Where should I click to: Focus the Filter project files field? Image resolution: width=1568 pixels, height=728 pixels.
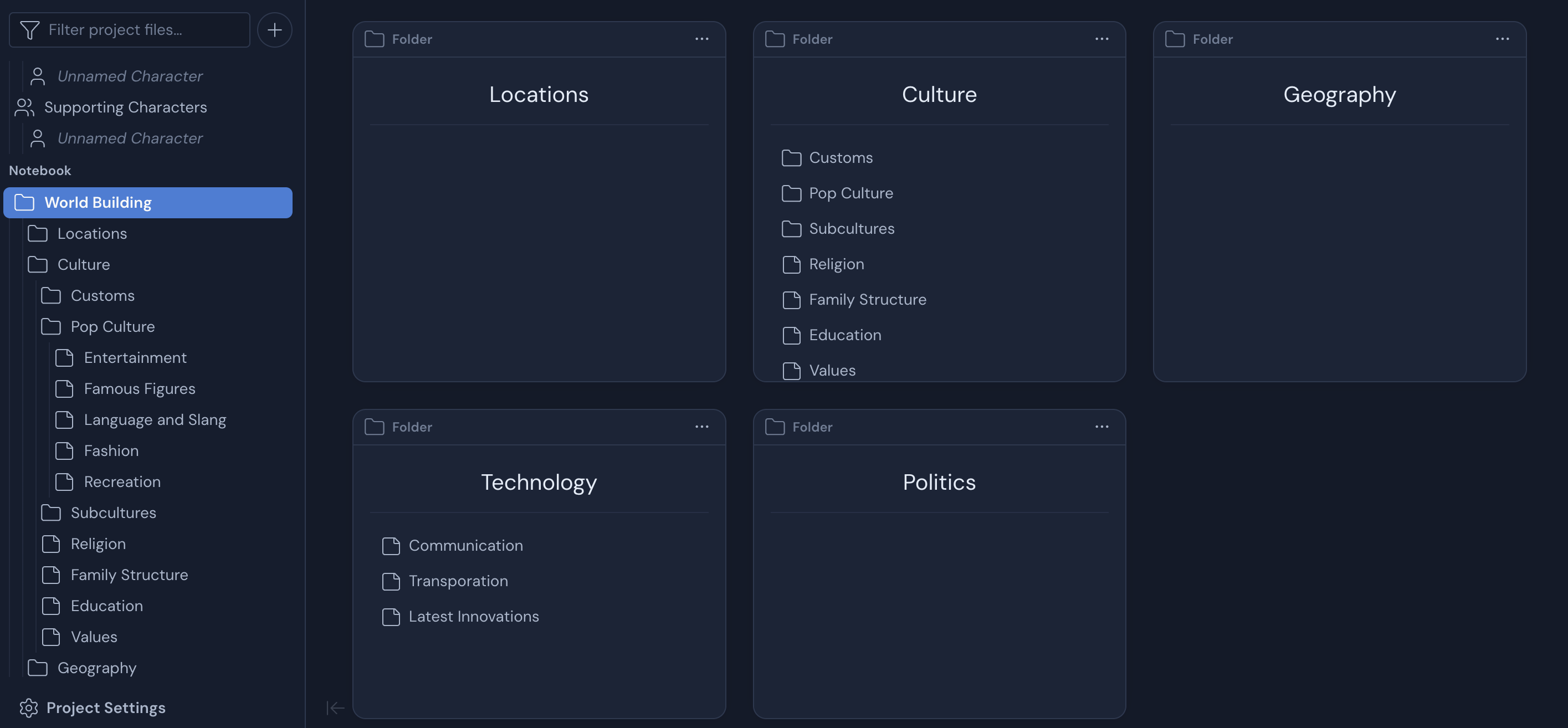(x=130, y=30)
